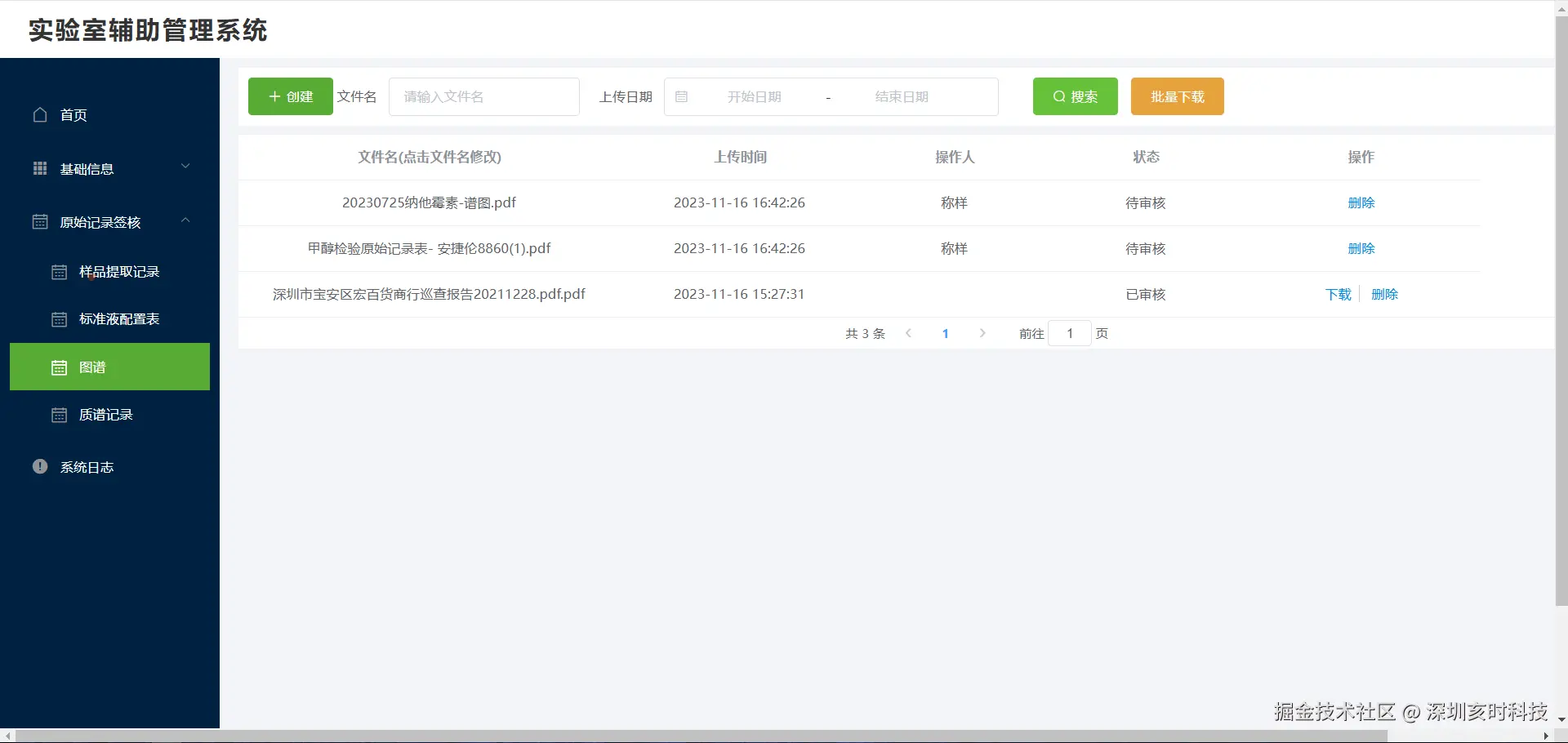1568x743 pixels.
Task: Select page 1 in pagination
Action: click(946, 333)
